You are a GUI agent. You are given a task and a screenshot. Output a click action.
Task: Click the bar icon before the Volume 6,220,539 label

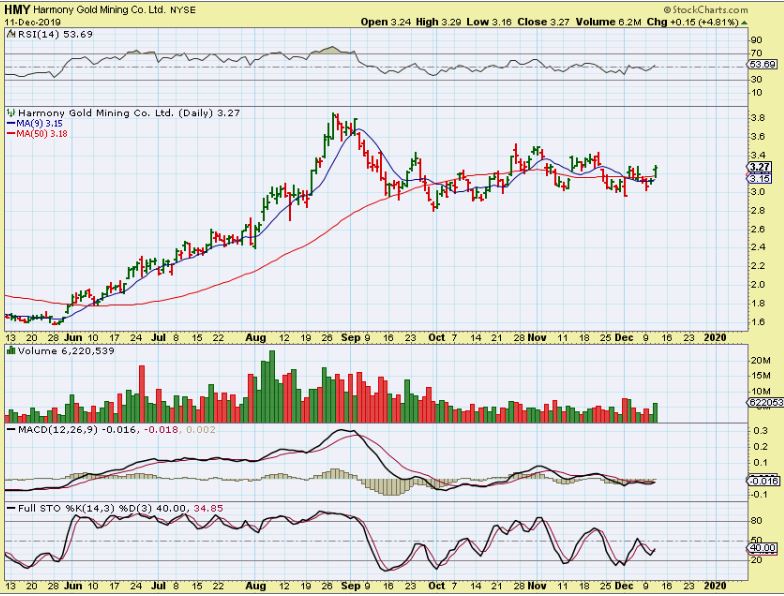(x=12, y=351)
